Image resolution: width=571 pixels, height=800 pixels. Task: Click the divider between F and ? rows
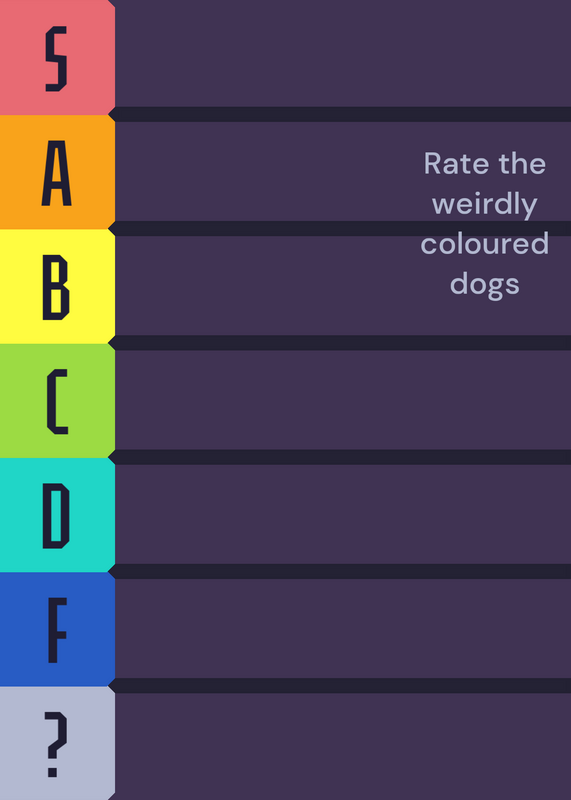tap(339, 686)
